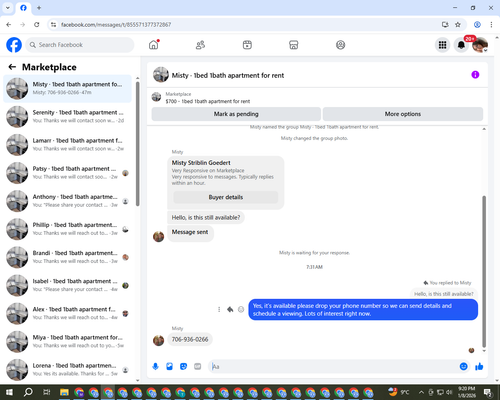Click the 'Hello, is this still available?' received message
The height and width of the screenshot is (400, 500).
[x=206, y=217]
